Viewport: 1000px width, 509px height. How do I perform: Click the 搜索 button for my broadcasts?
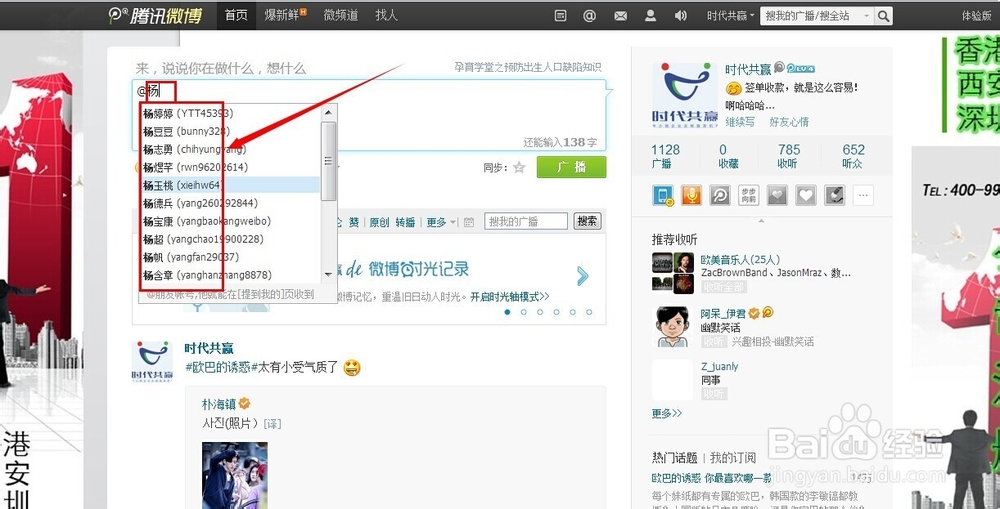click(x=587, y=221)
